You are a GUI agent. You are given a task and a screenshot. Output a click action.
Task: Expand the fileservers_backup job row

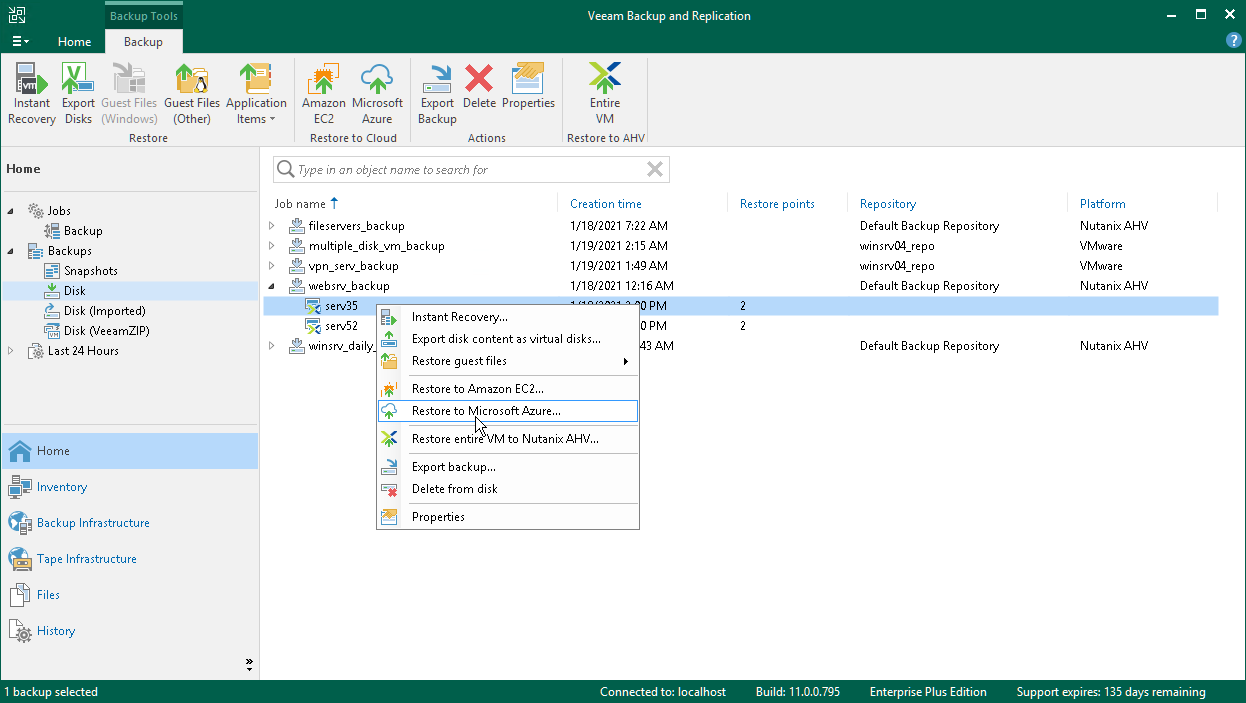271,226
